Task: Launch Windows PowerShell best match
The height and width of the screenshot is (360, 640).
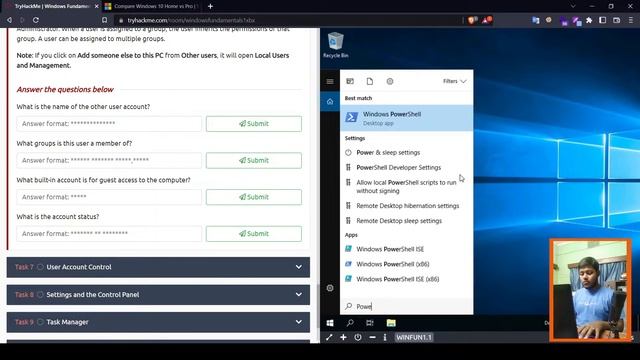Action: click(407, 118)
